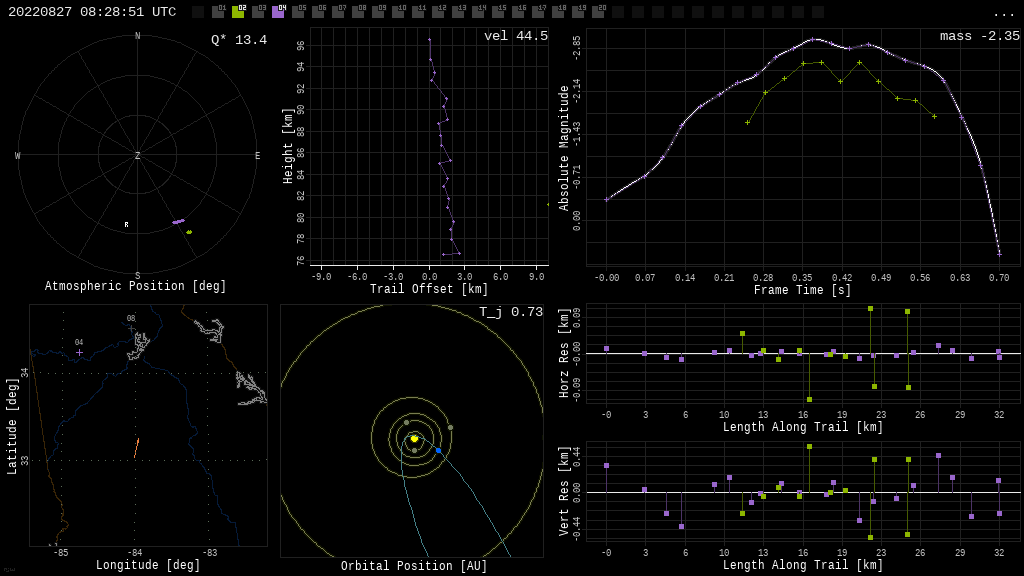Select the station 01 indicator square
The height and width of the screenshot is (576, 1024).
[218, 12]
